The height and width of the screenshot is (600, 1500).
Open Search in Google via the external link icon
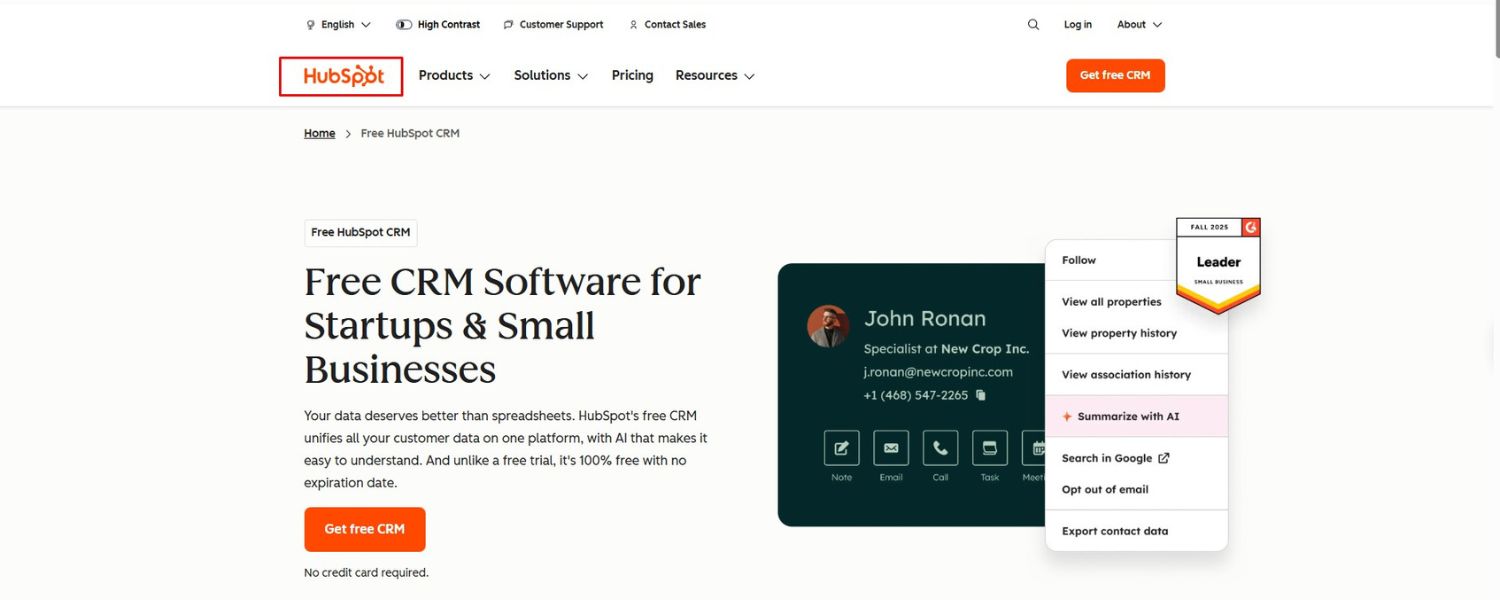1163,457
